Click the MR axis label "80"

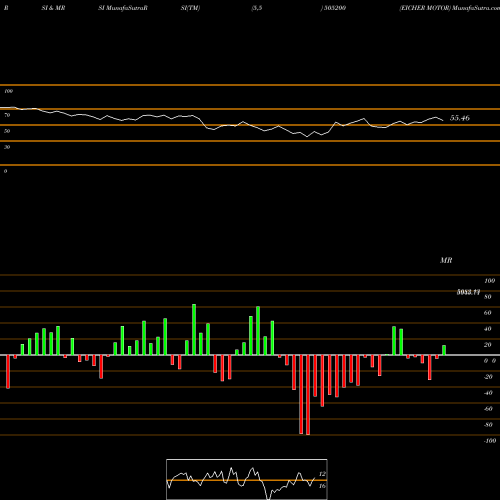click(x=488, y=297)
